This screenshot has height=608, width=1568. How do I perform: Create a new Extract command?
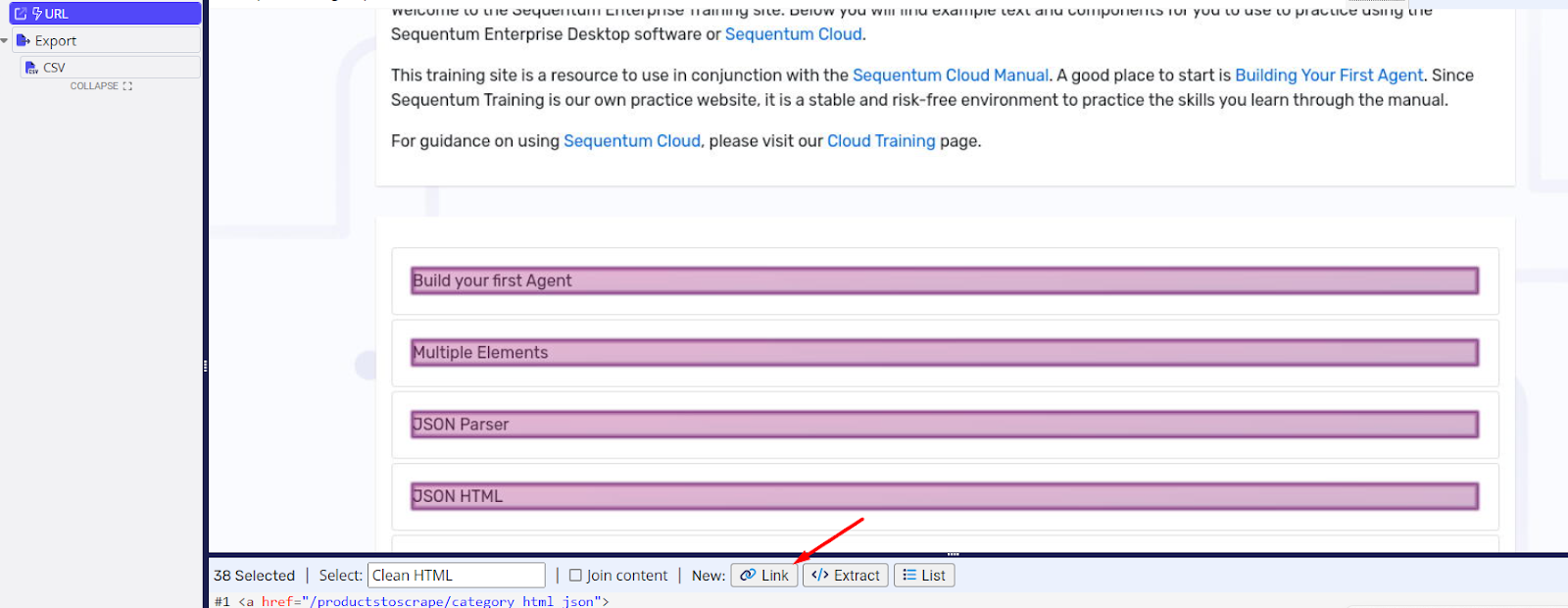(x=846, y=576)
